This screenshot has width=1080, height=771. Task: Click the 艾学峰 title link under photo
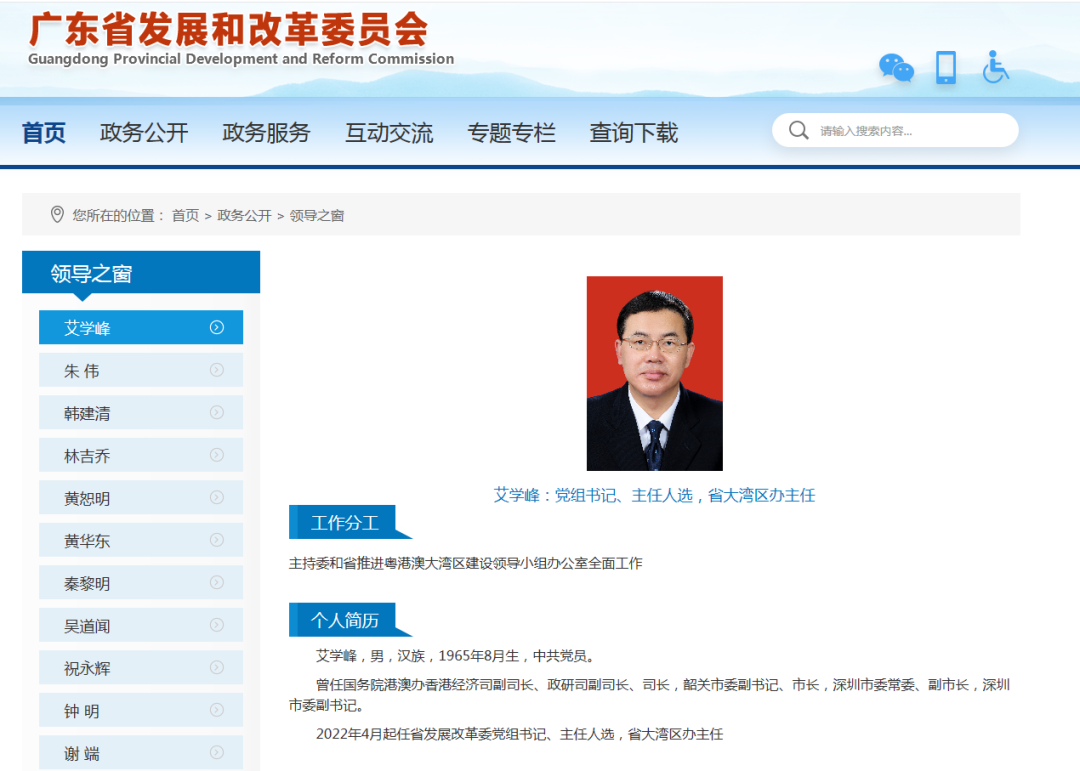click(x=654, y=495)
